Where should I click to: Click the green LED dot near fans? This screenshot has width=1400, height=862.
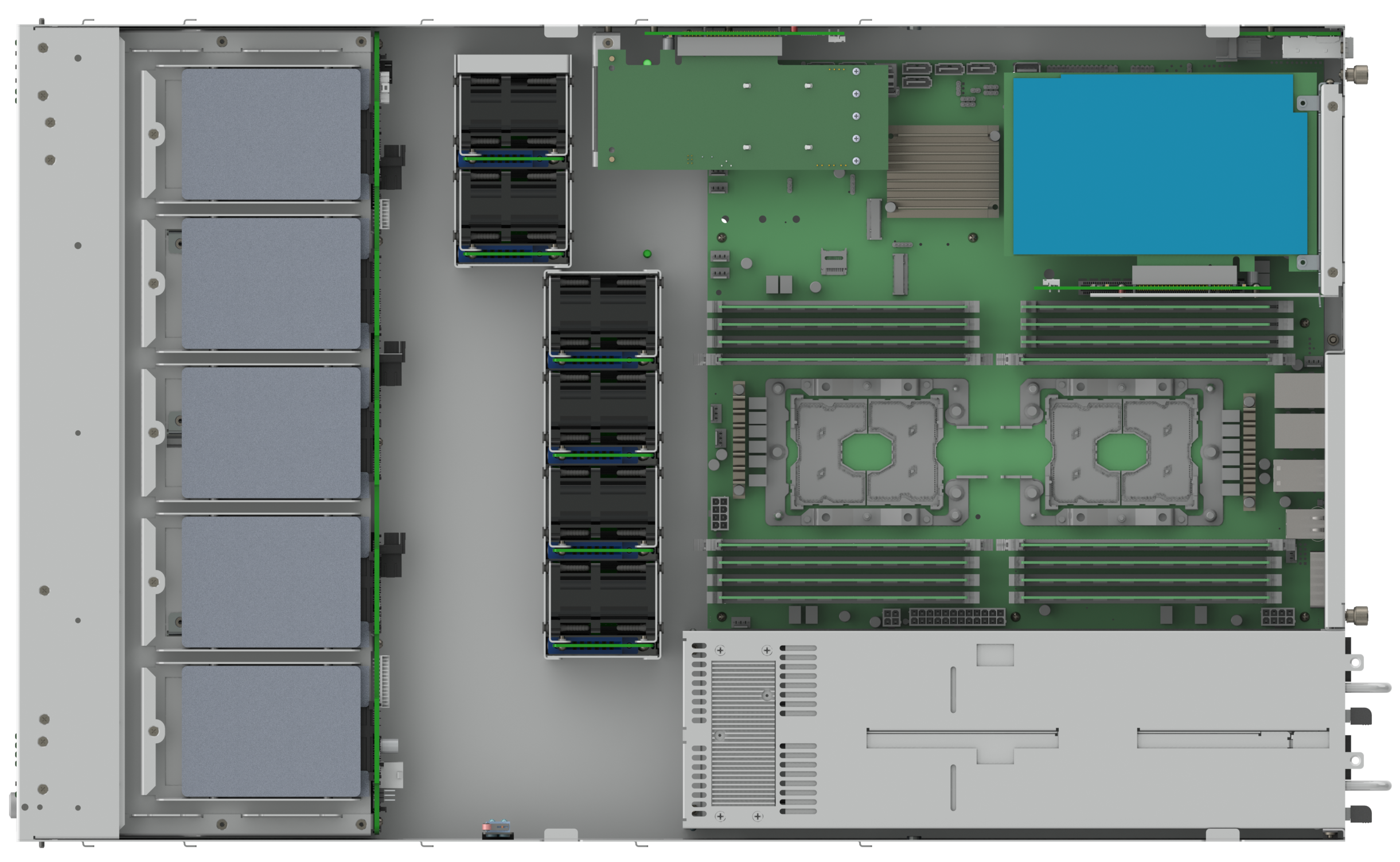coord(647,253)
